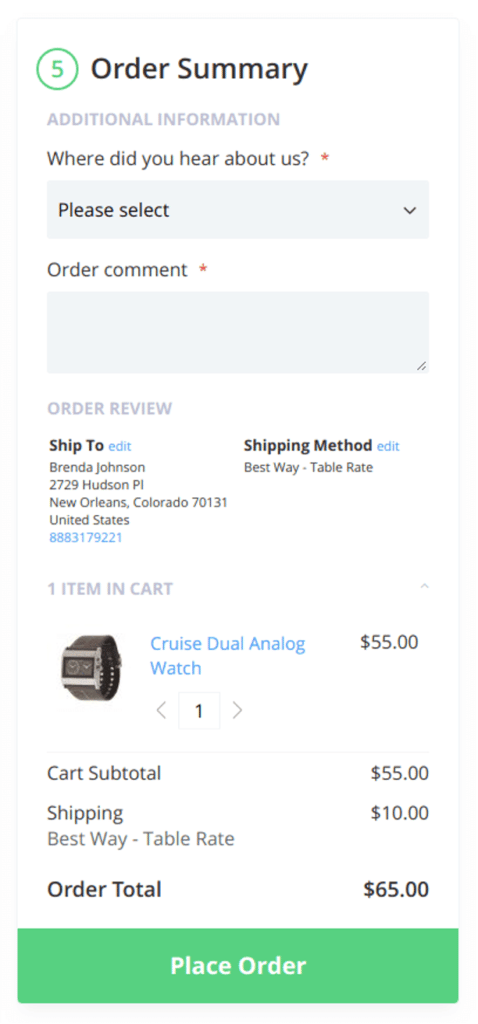The height and width of the screenshot is (1024, 478).
Task: Click the 1 Item in Cart heading
Action: click(110, 589)
